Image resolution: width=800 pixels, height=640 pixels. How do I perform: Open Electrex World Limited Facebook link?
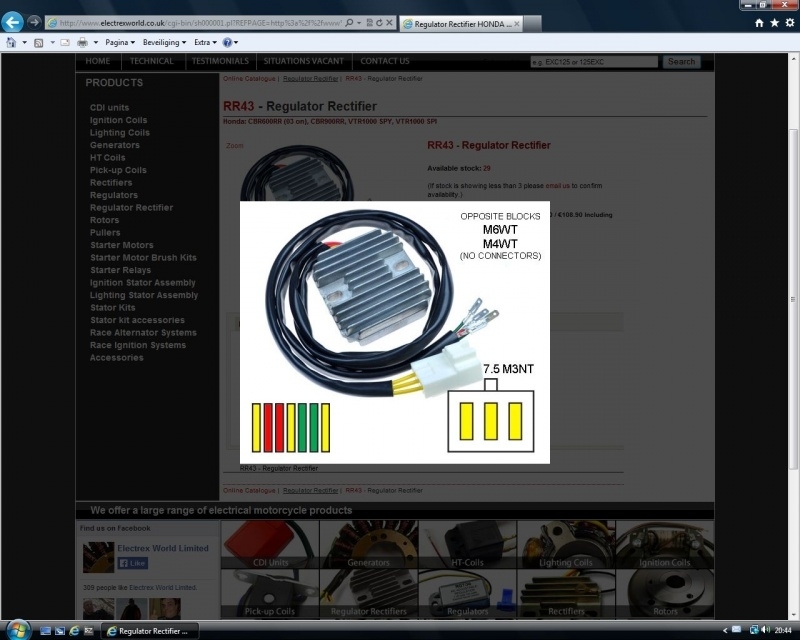(x=163, y=548)
